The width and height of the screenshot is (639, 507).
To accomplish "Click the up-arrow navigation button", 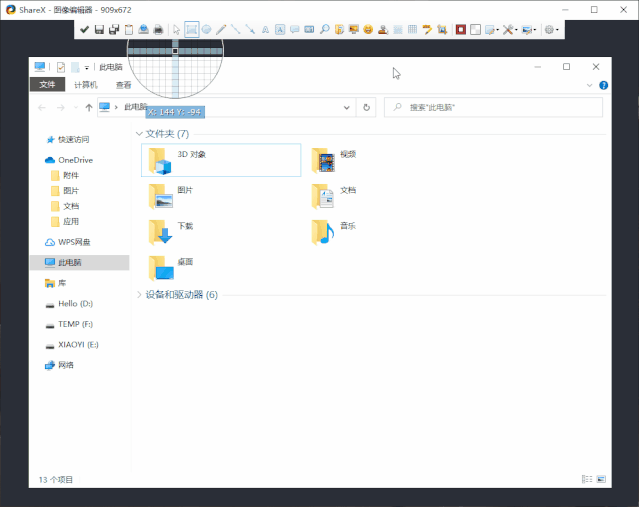I will (89, 108).
